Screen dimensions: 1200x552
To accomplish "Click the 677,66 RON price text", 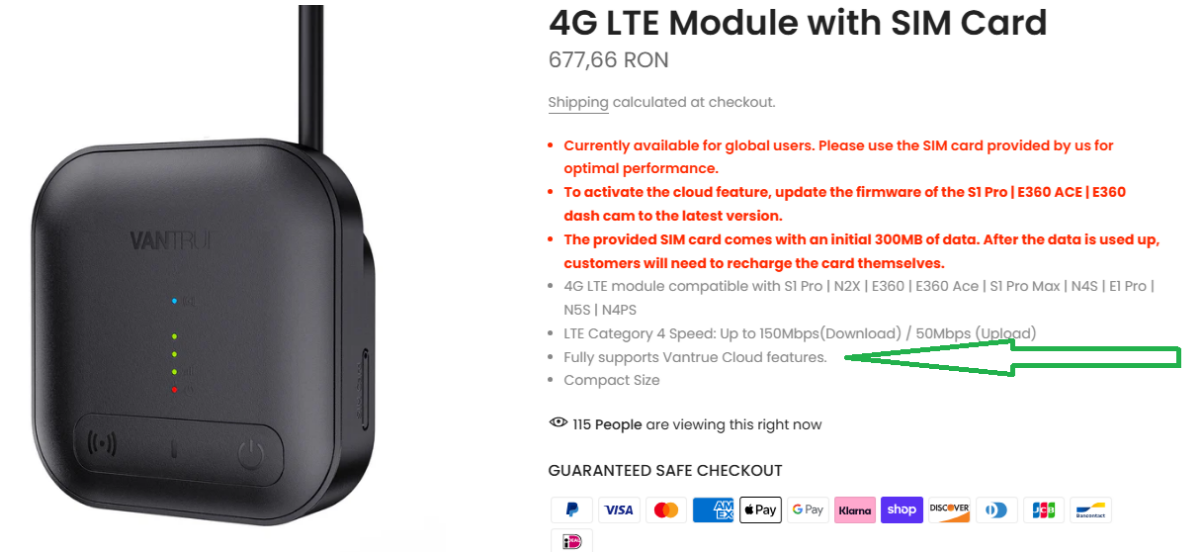I will pyautogui.click(x=608, y=60).
